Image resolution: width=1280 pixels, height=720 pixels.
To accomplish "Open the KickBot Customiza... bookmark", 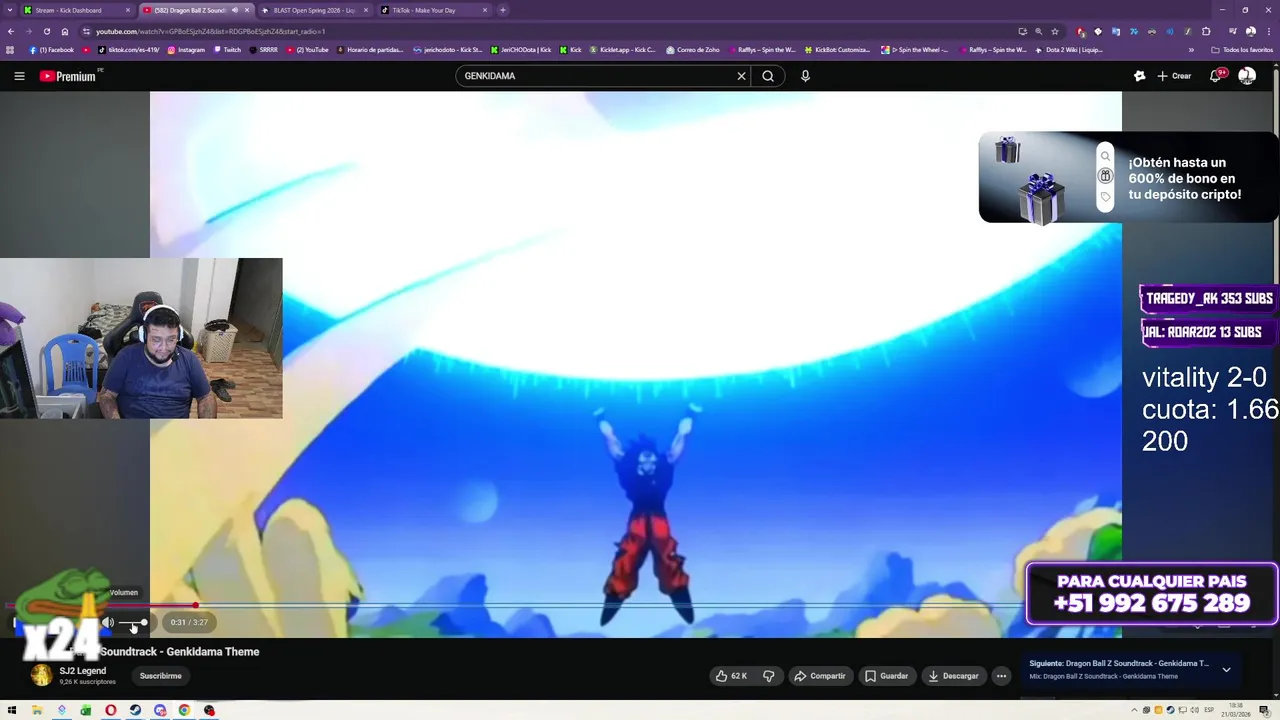I will (x=837, y=49).
